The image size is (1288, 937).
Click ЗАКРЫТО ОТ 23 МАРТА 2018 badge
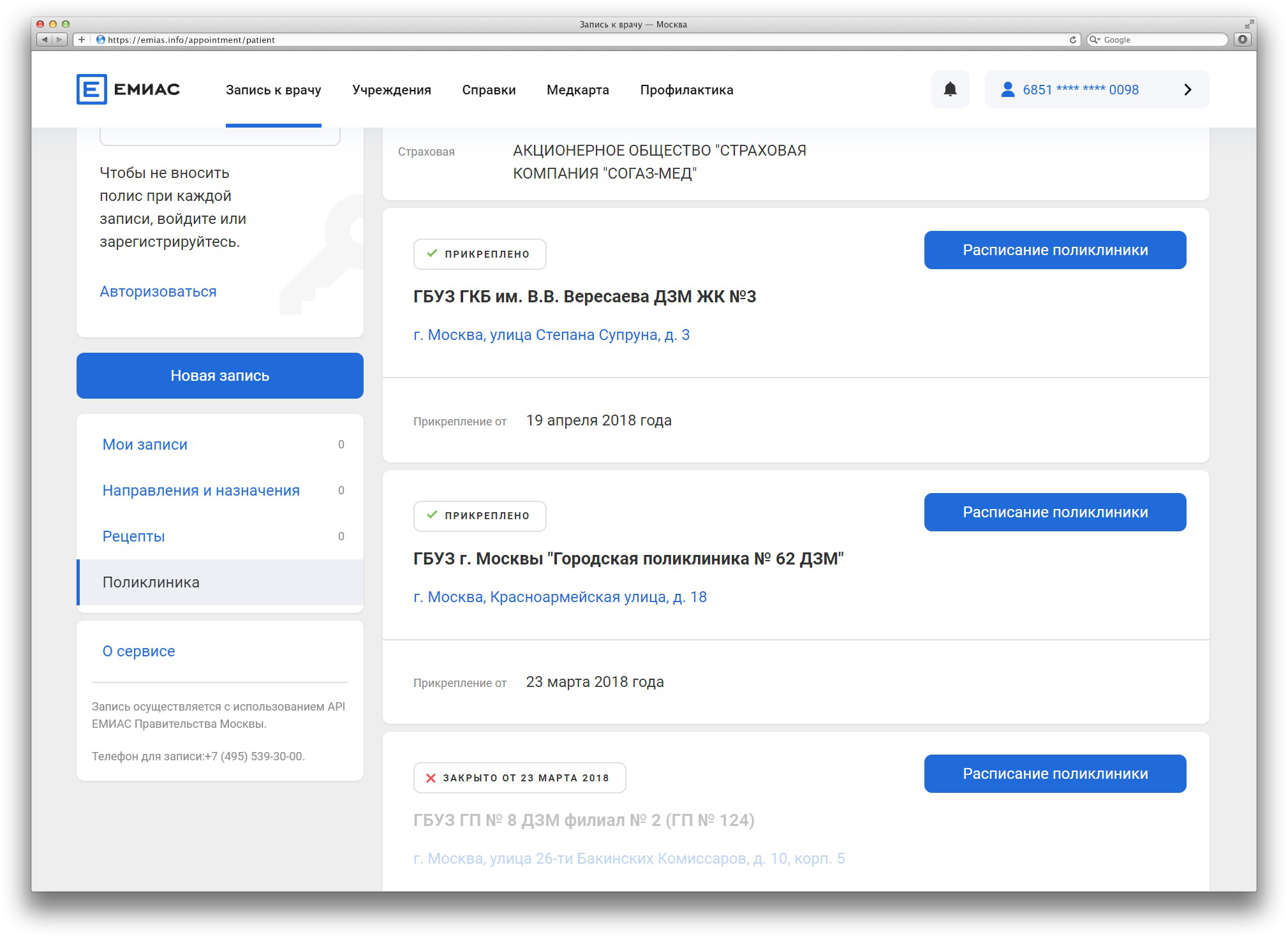click(519, 778)
